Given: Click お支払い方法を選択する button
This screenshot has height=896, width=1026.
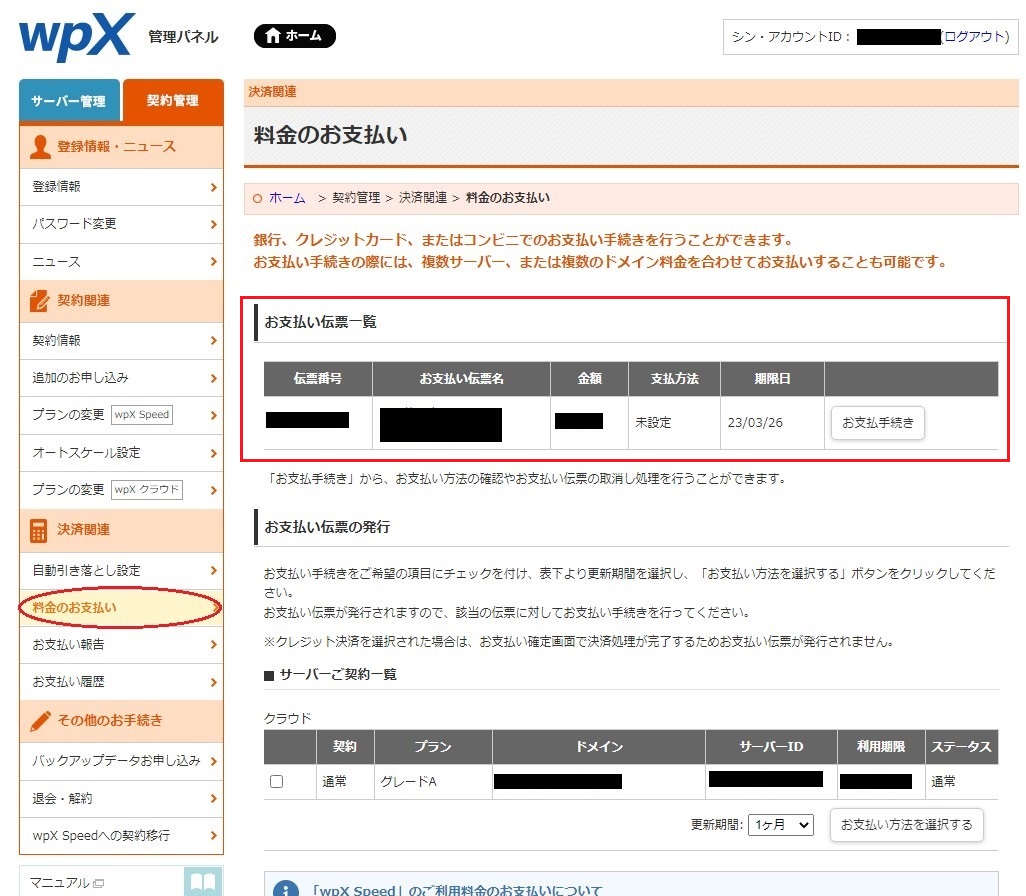Looking at the screenshot, I should [x=906, y=825].
